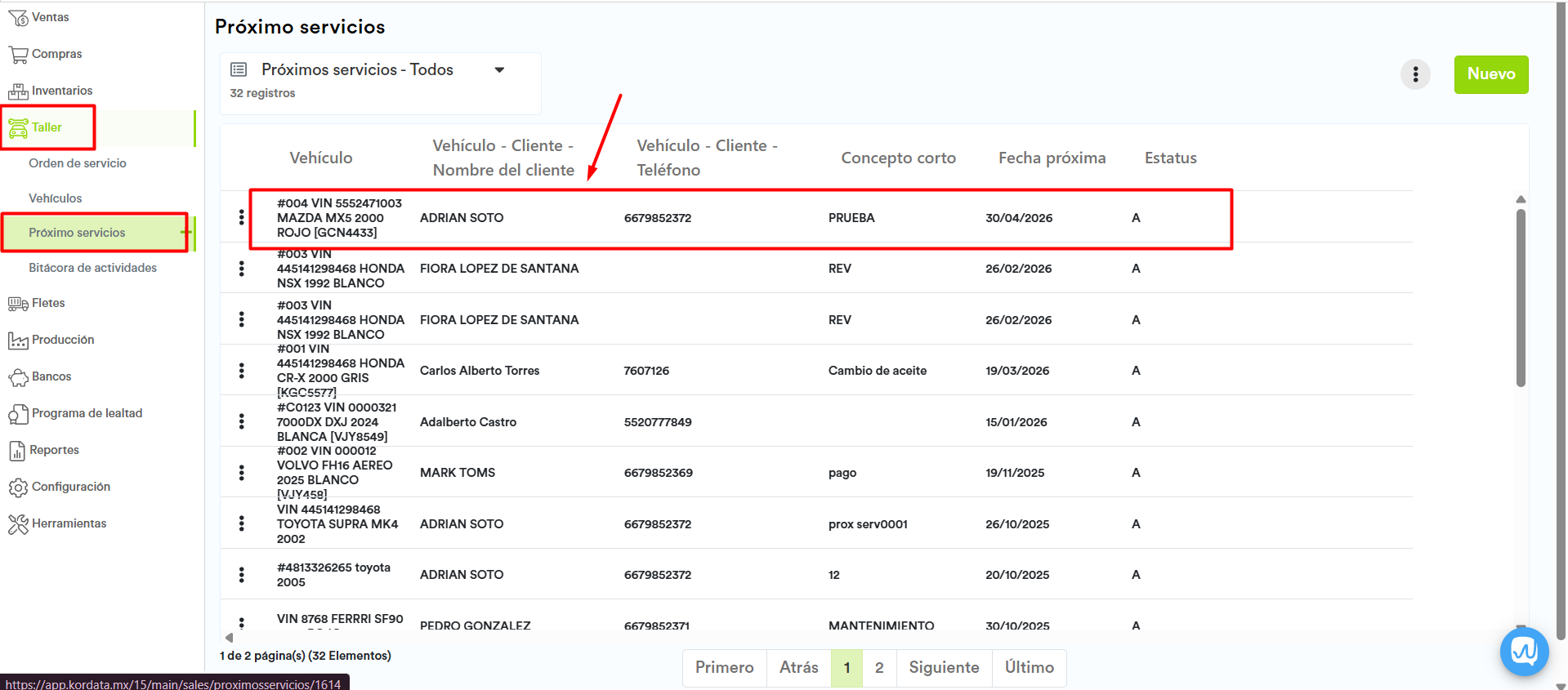1568x690 pixels.
Task: Open row menu for MARK TOMS row
Action: click(241, 472)
